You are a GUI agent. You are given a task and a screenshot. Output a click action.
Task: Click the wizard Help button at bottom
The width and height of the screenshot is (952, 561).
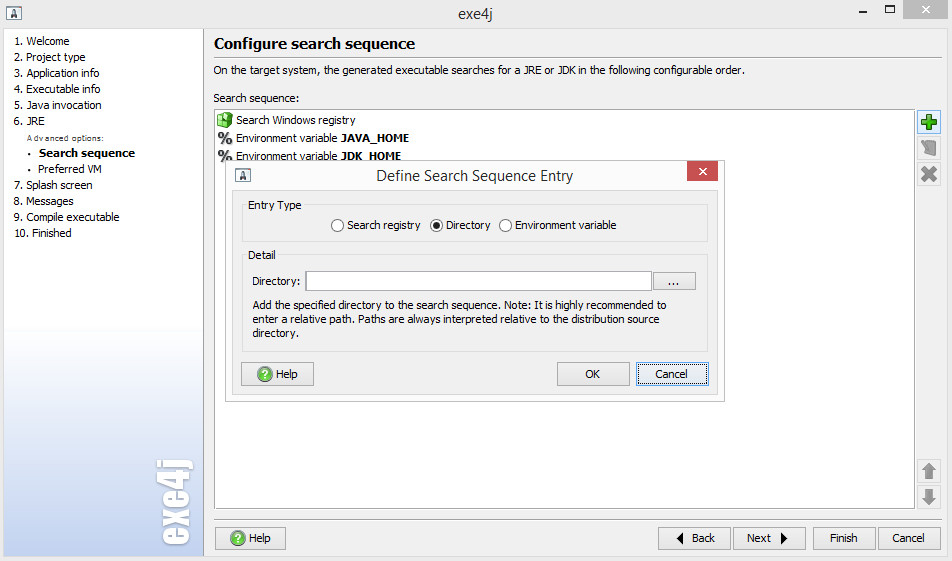pos(250,538)
